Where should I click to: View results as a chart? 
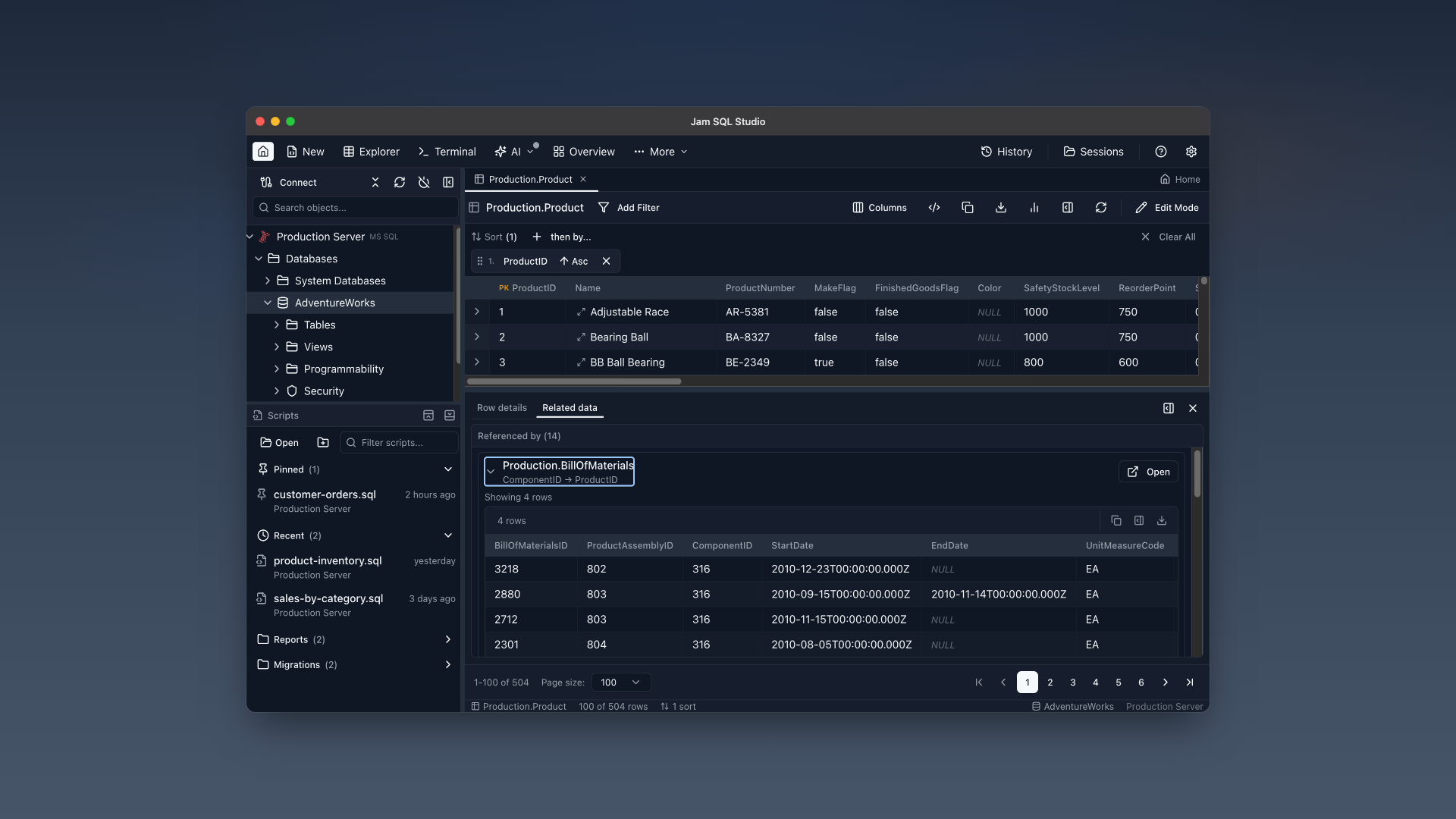[1034, 207]
